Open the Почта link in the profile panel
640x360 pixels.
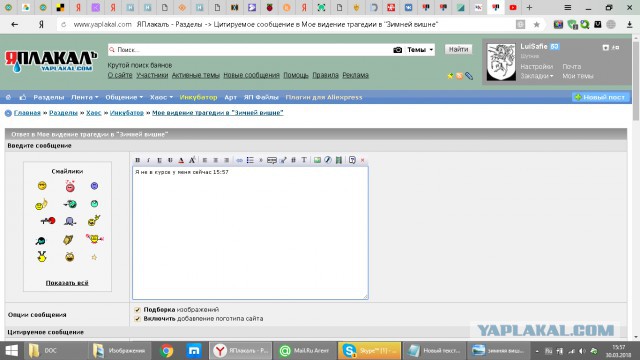click(571, 67)
